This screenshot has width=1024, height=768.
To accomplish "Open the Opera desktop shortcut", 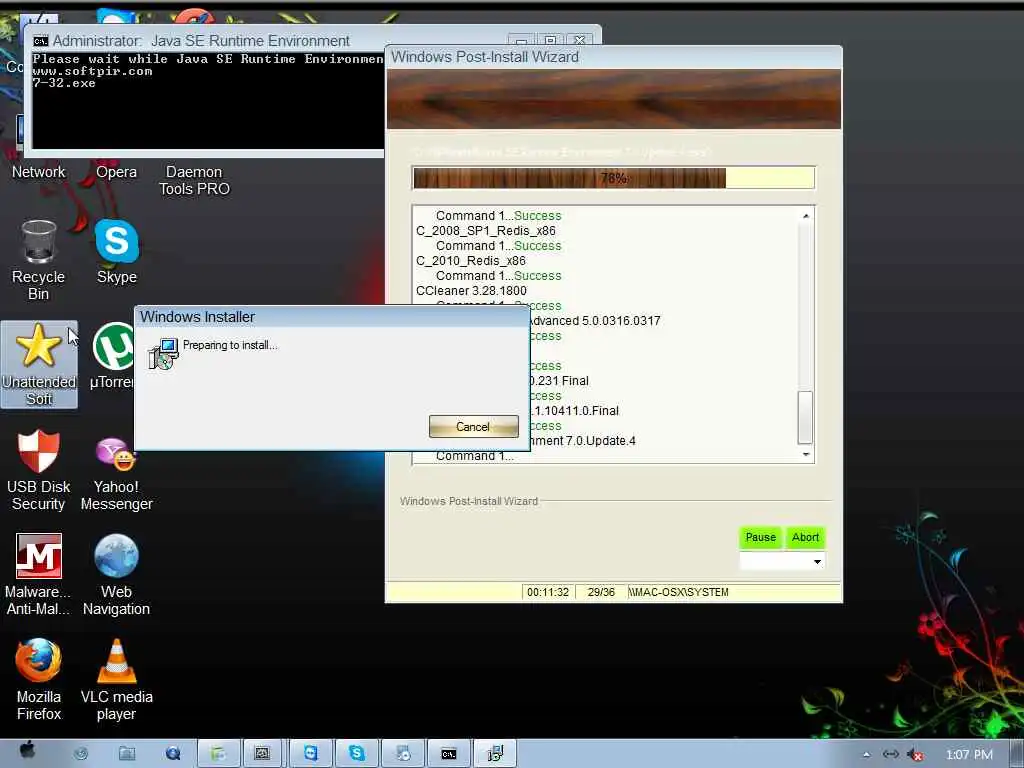I will [x=116, y=172].
